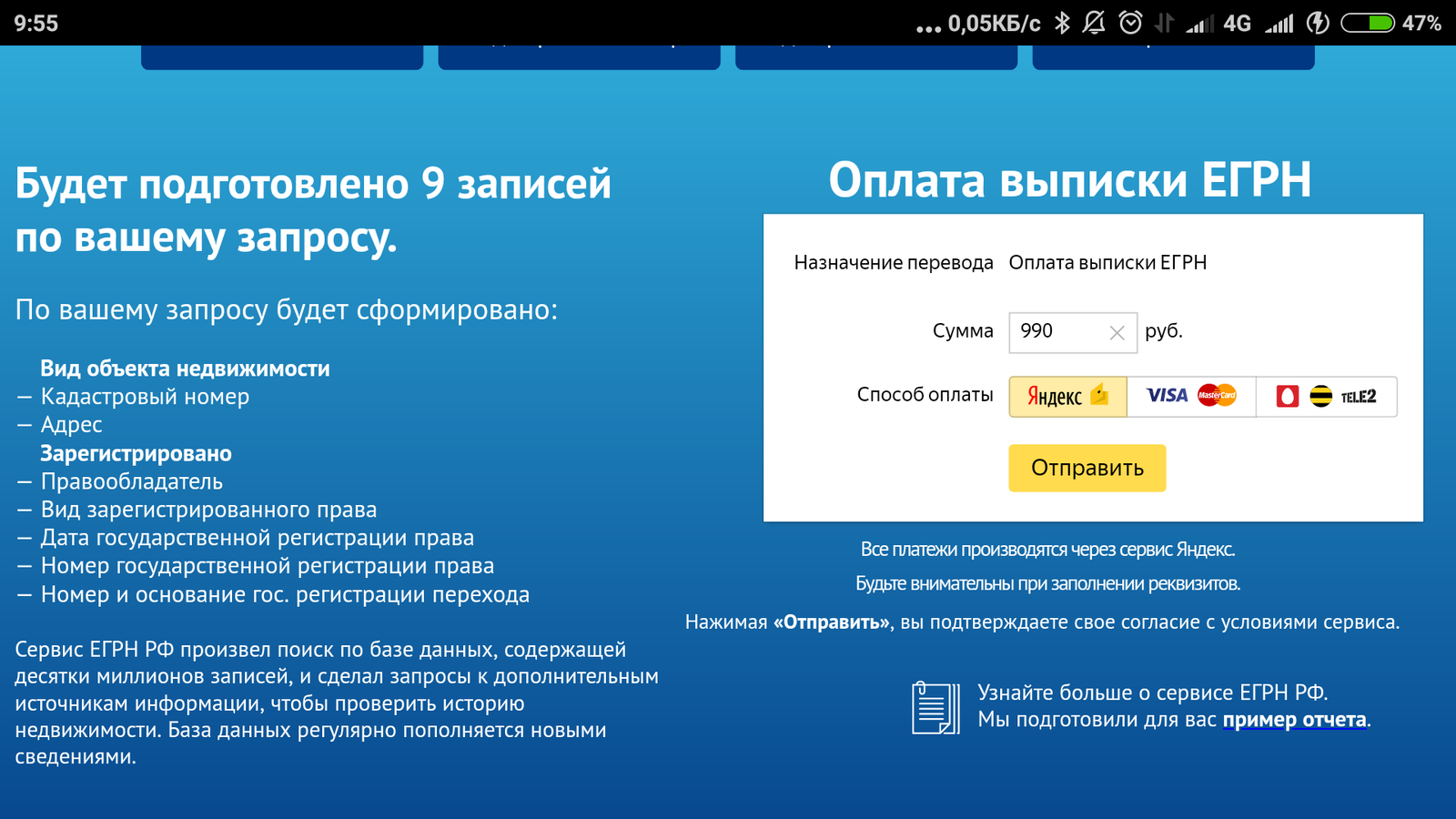Image resolution: width=1456 pixels, height=819 pixels.
Task: Click the Назначение перевода label
Action: (x=894, y=263)
